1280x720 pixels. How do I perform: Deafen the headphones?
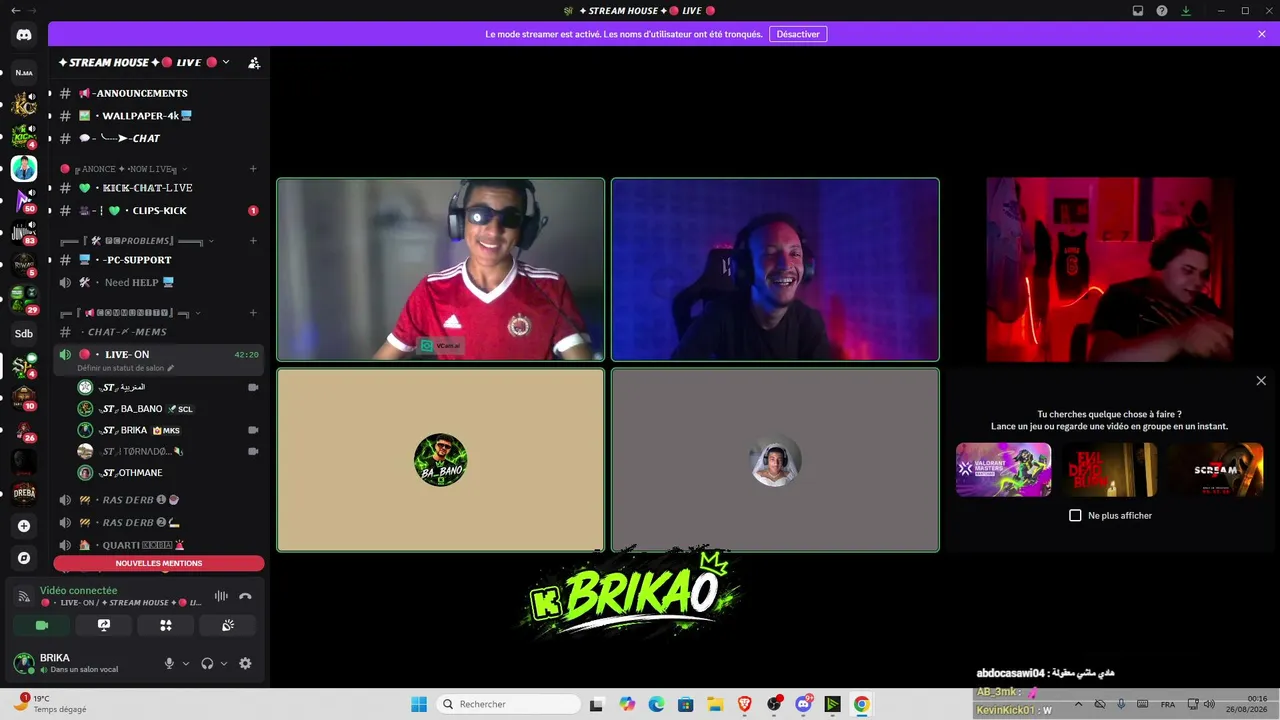207,663
